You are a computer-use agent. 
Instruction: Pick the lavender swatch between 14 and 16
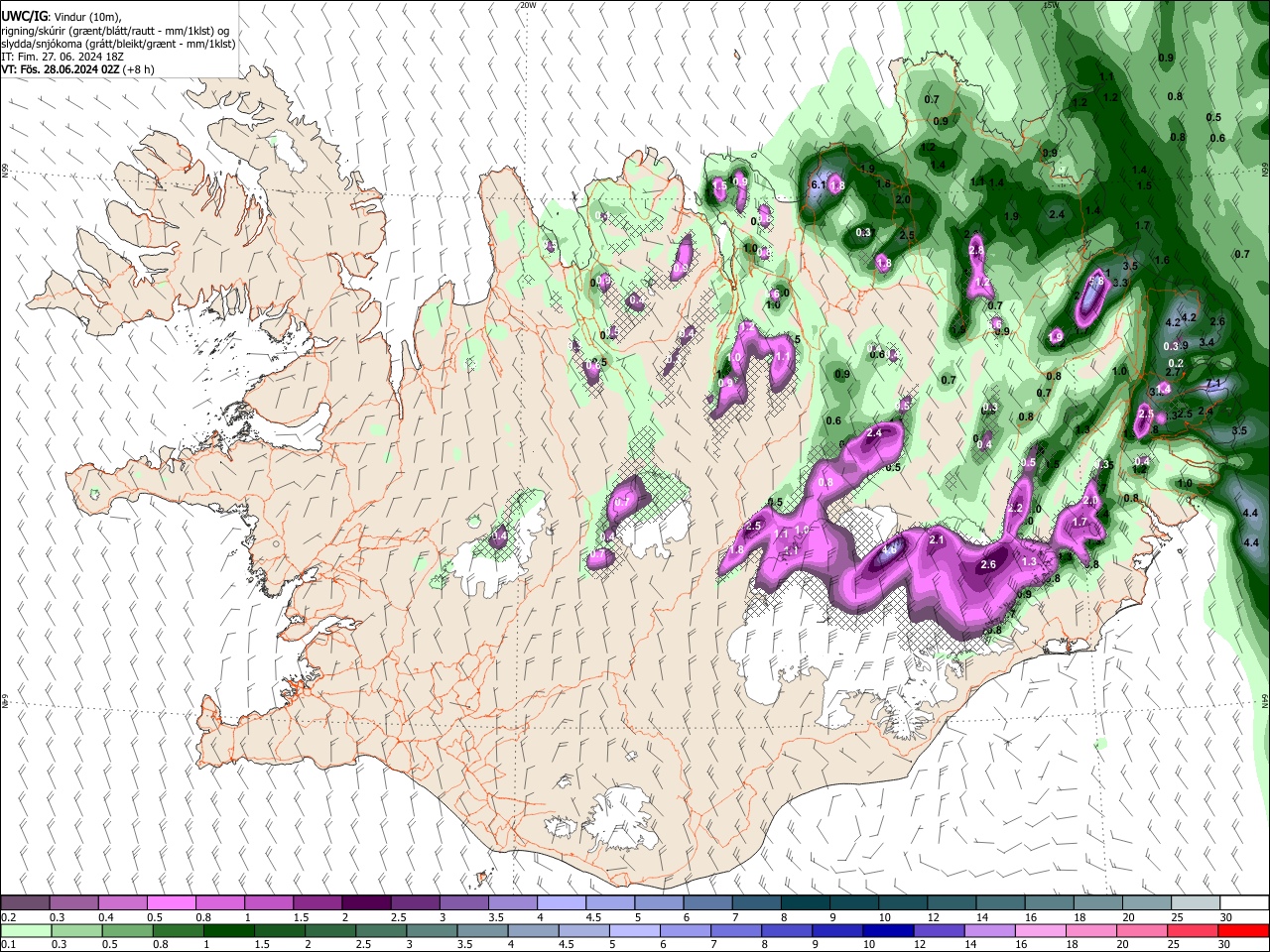click(988, 931)
